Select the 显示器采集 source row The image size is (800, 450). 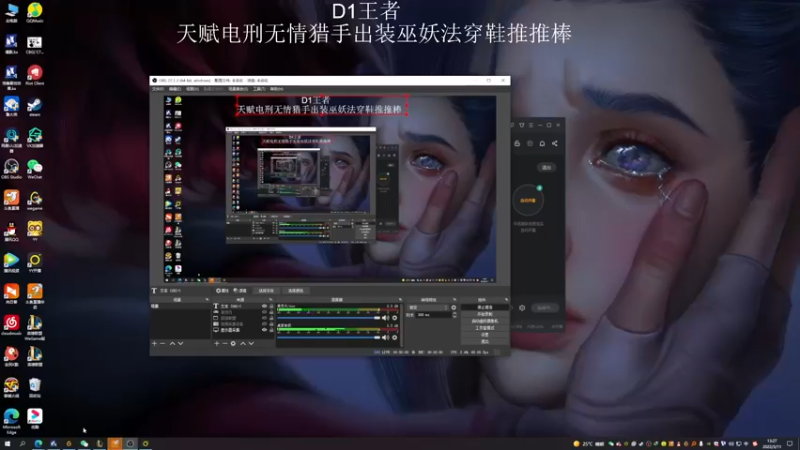pos(243,330)
